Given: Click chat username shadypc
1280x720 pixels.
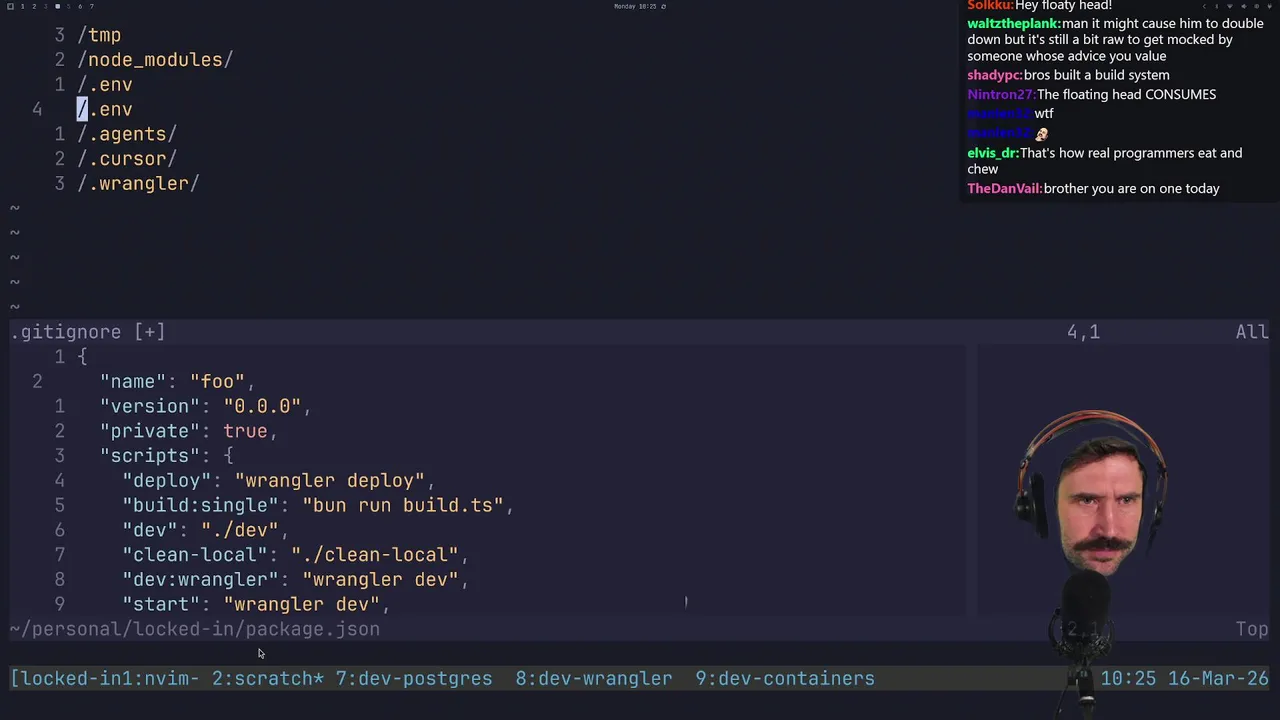Looking at the screenshot, I should pyautogui.click(x=994, y=75).
